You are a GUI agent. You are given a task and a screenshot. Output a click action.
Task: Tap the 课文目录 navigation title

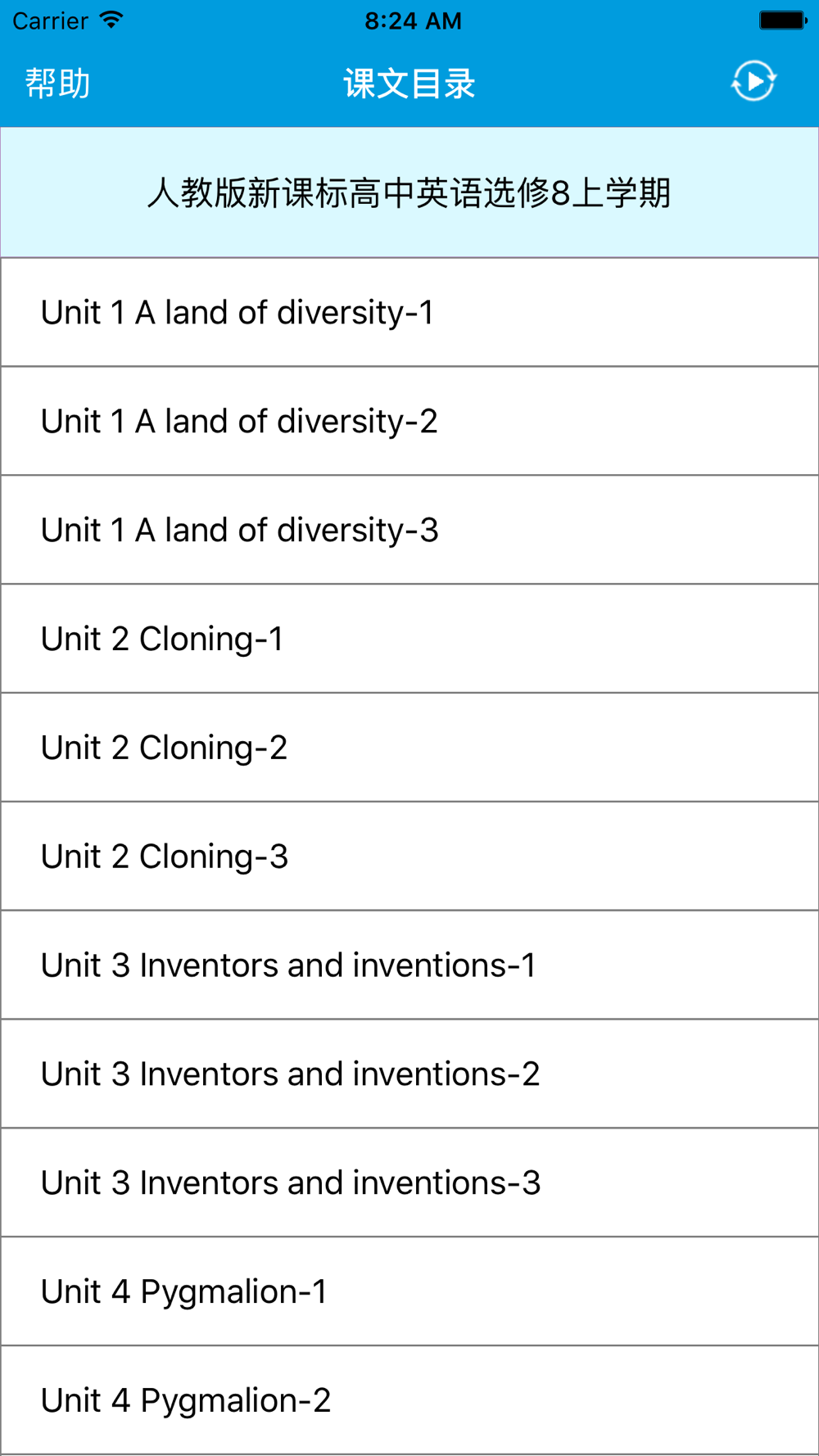click(x=409, y=84)
